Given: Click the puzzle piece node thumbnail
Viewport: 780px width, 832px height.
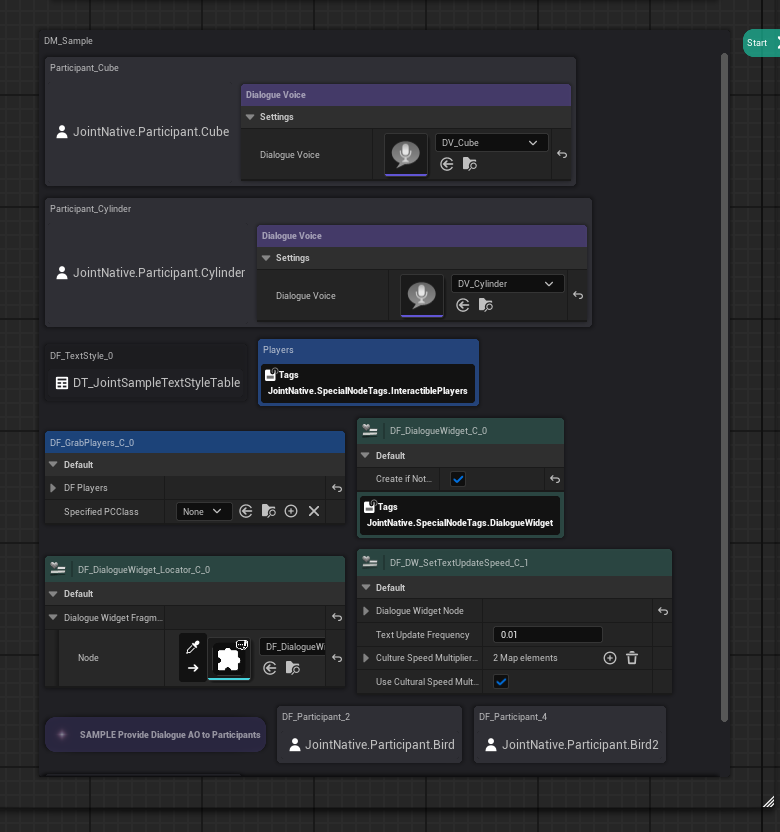Looking at the screenshot, I should point(229,657).
